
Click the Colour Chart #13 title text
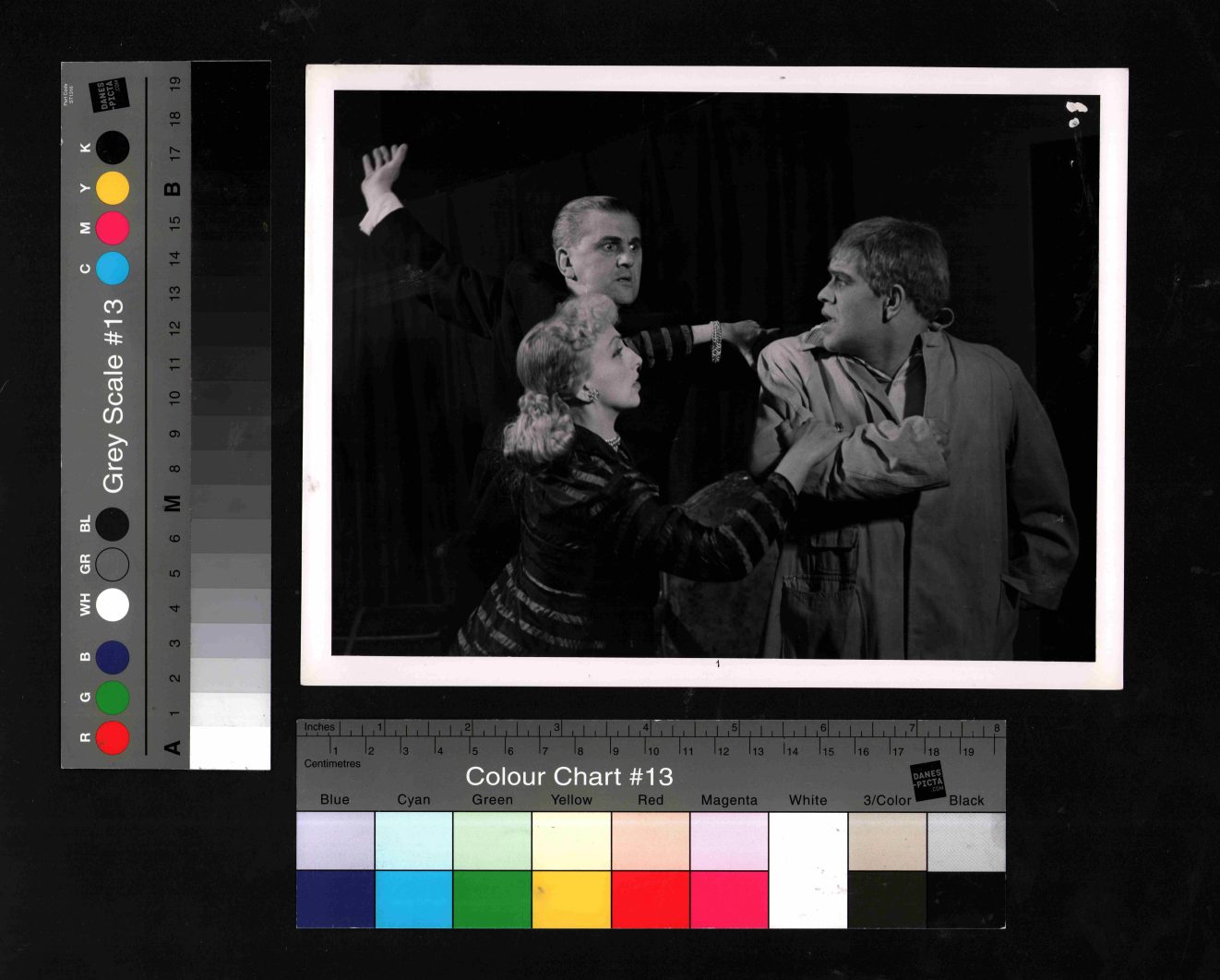click(x=568, y=776)
